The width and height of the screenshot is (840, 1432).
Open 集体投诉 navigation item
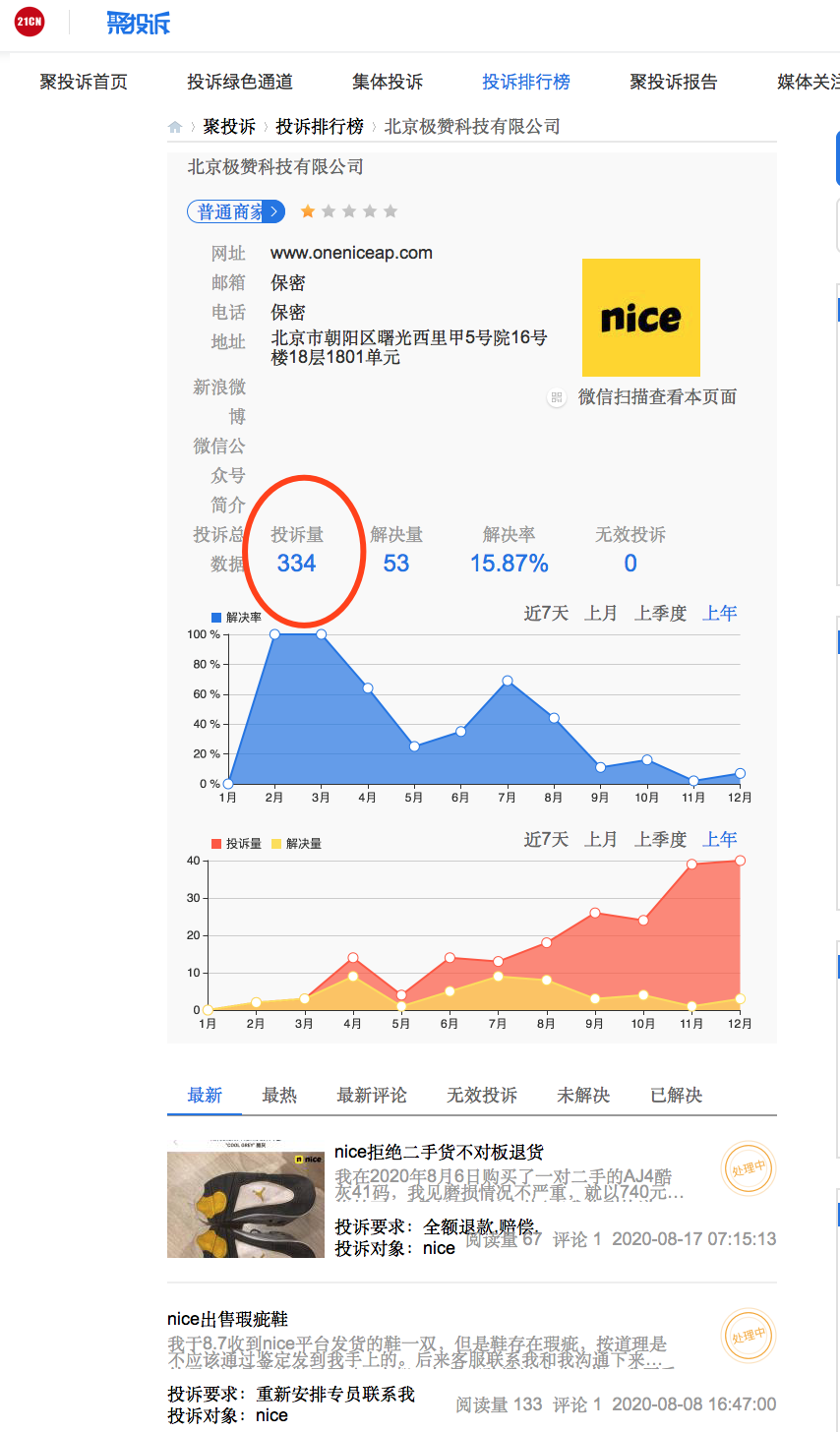pos(388,82)
